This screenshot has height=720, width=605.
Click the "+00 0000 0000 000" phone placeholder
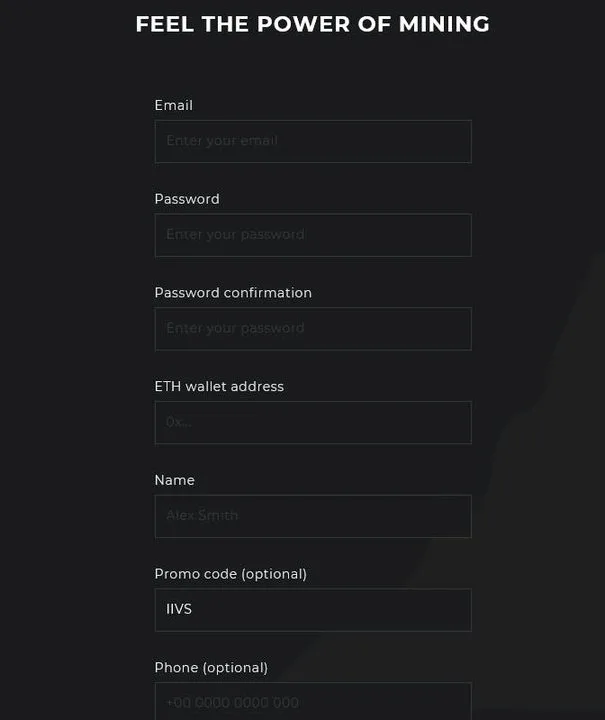232,703
